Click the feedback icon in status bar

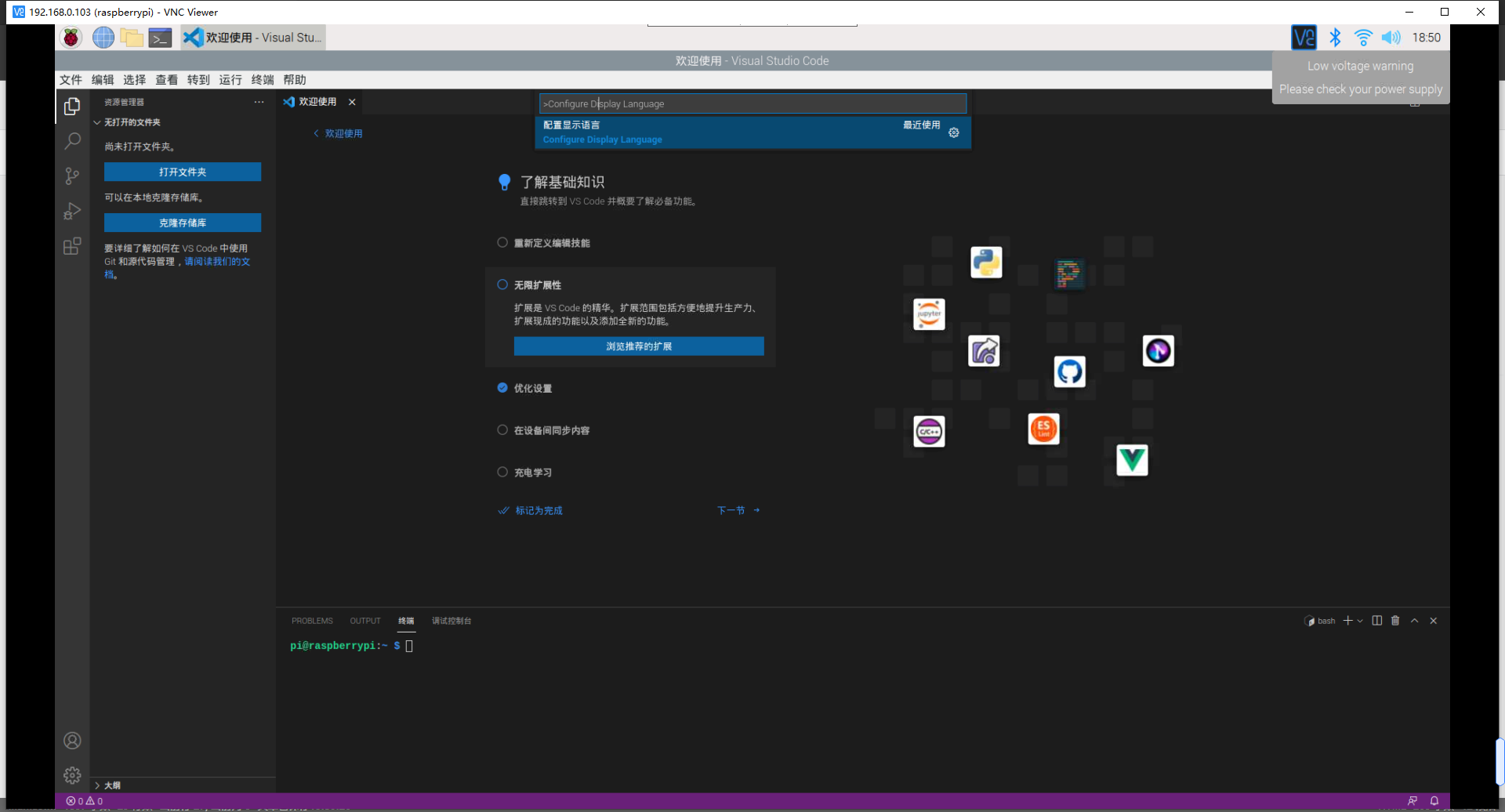(1413, 801)
